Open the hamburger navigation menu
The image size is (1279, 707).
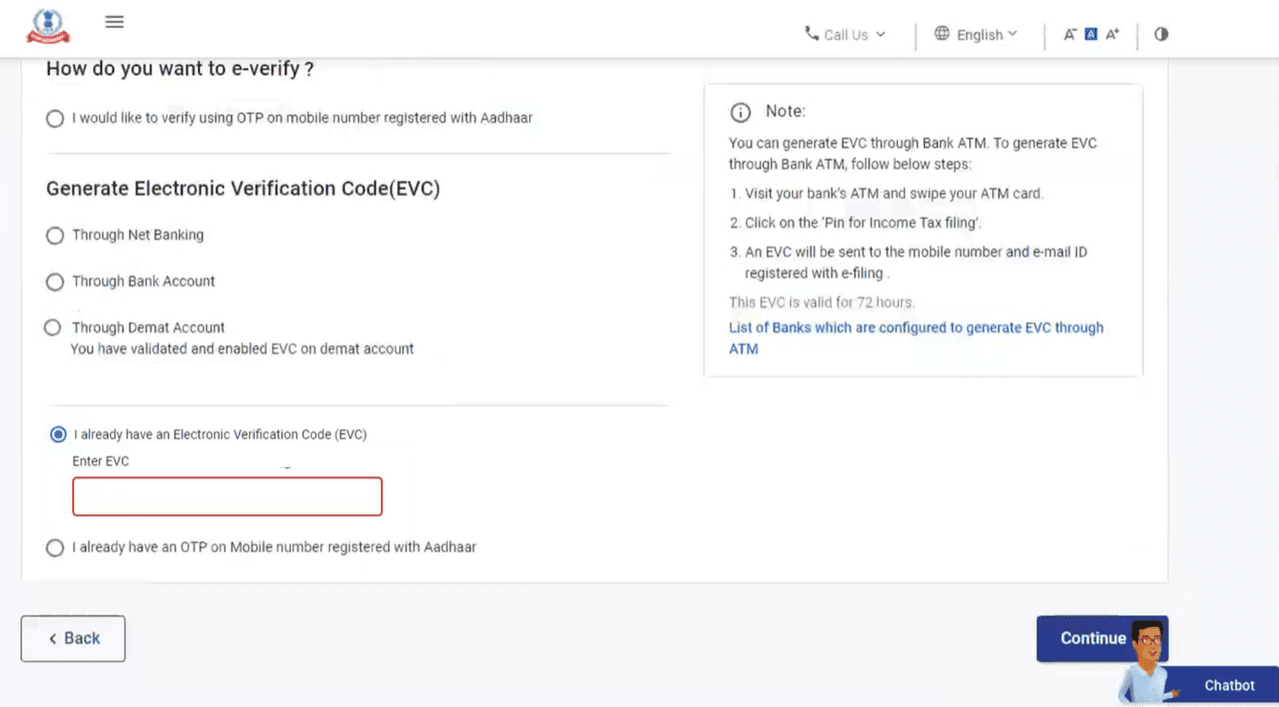(x=114, y=22)
